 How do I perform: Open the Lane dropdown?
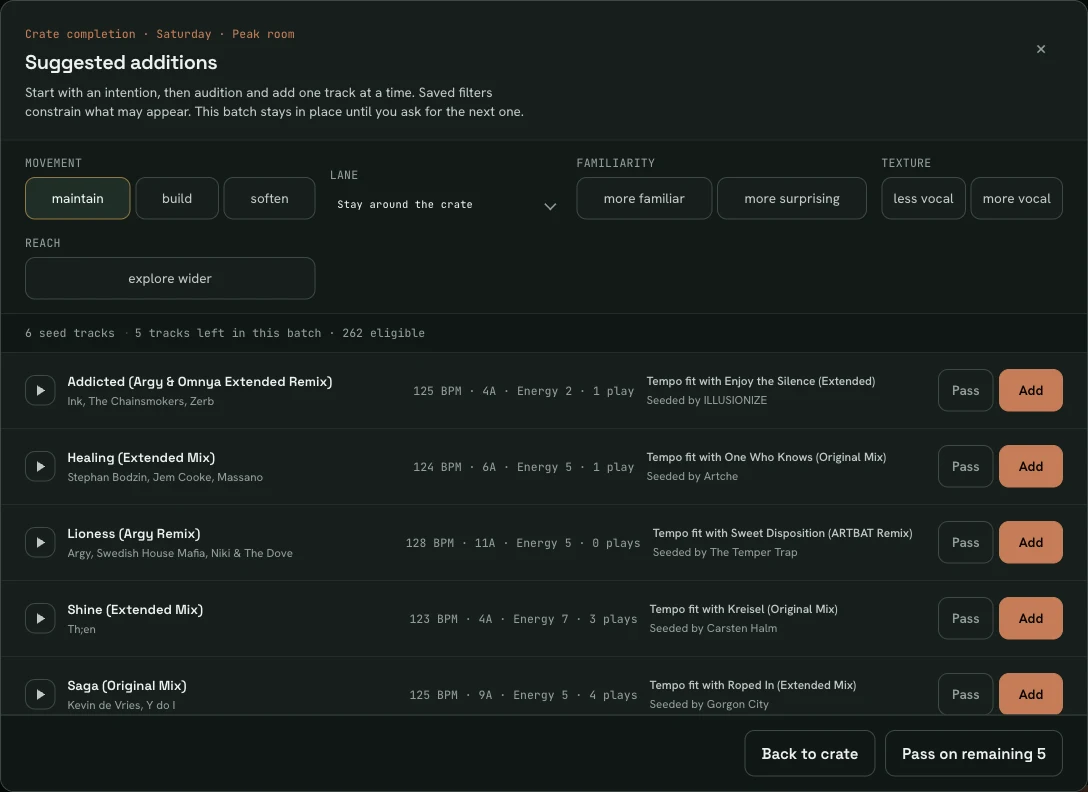[446, 205]
